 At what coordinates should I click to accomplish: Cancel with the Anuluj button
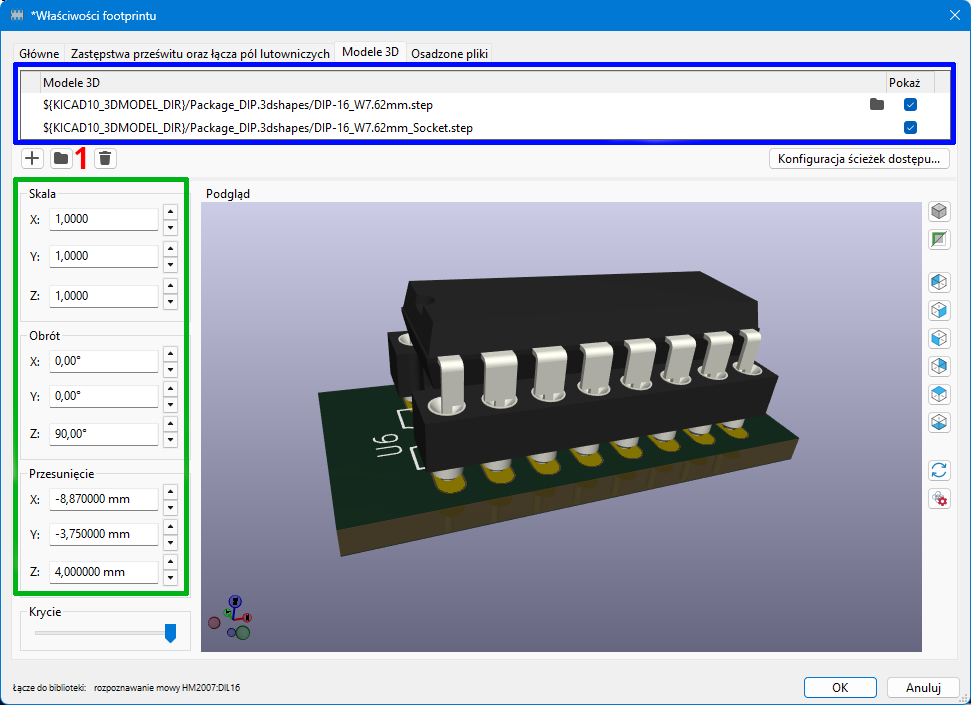(923, 687)
